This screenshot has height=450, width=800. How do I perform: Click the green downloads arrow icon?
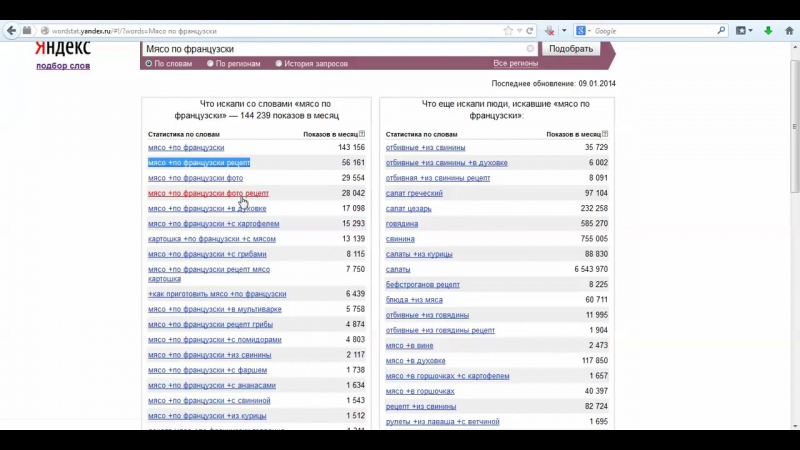768,31
